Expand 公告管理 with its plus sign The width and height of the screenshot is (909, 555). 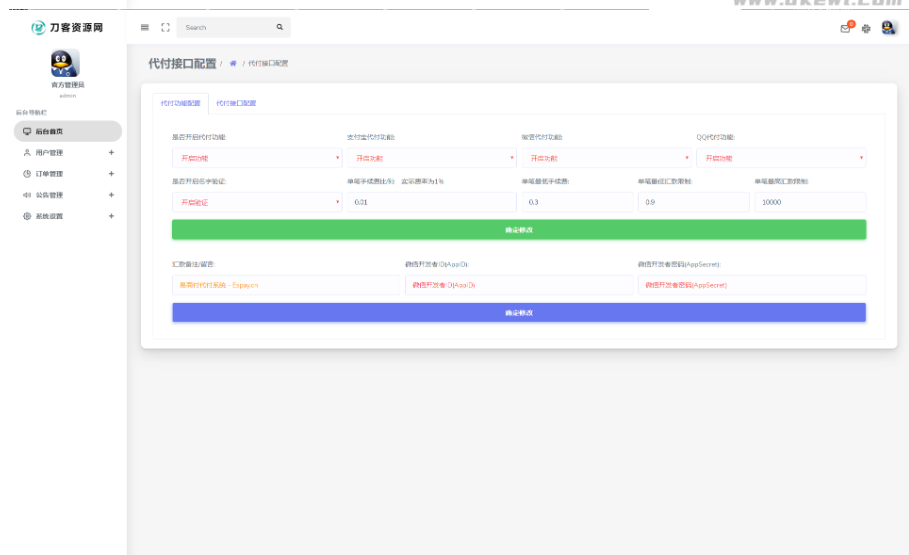coord(111,195)
